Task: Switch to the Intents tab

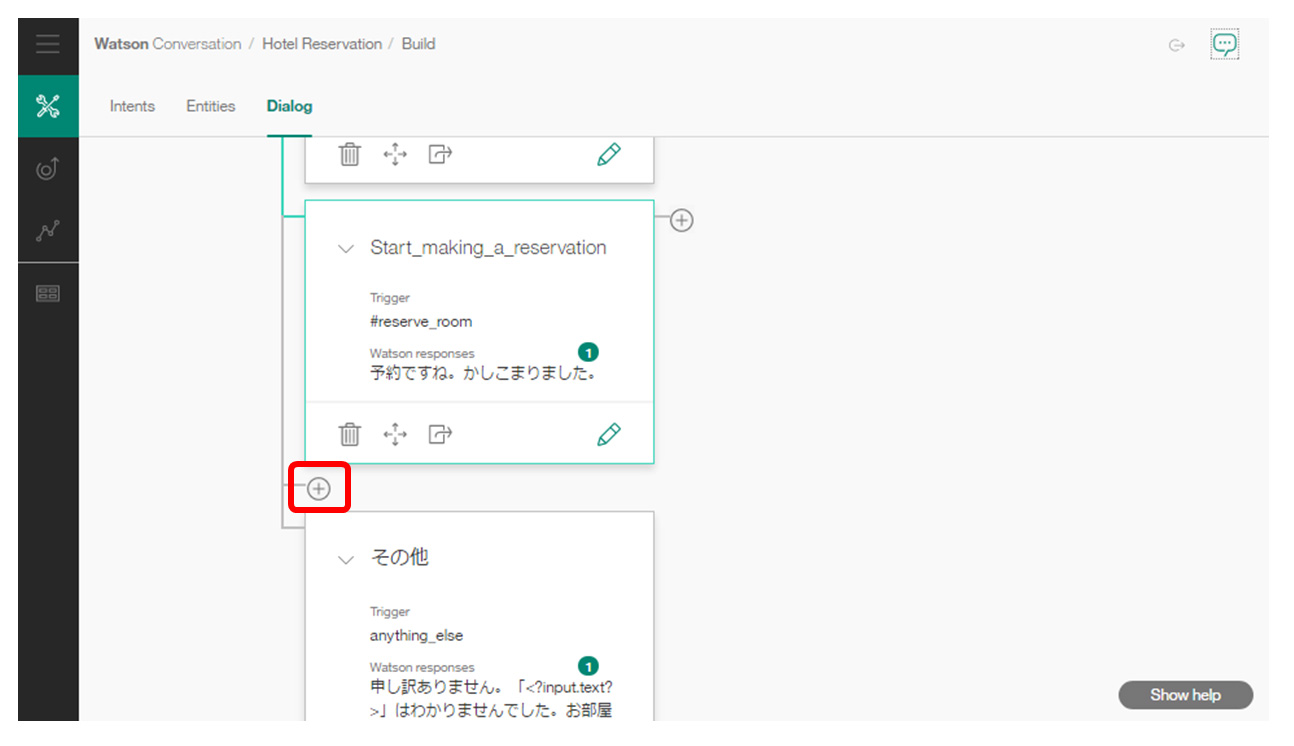Action: [x=132, y=106]
